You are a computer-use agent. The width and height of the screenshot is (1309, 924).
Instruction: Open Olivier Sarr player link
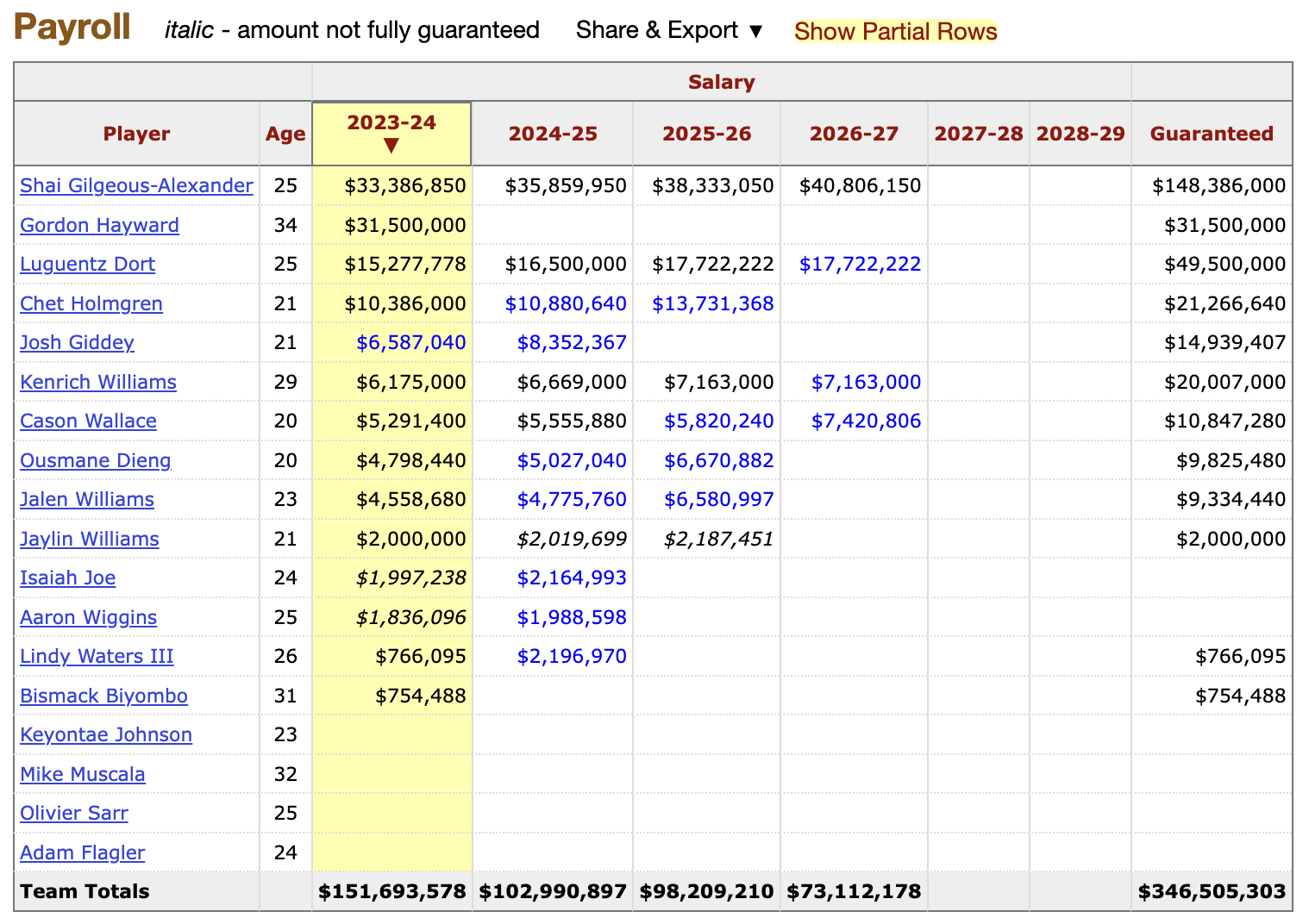[x=73, y=813]
